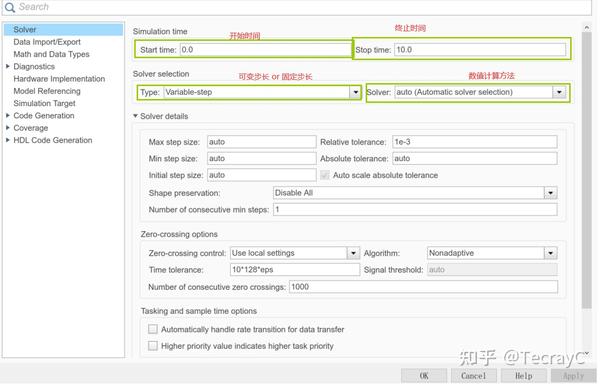Open Data Import/Export settings
Viewport: 600px width, 384px height.
(x=47, y=42)
